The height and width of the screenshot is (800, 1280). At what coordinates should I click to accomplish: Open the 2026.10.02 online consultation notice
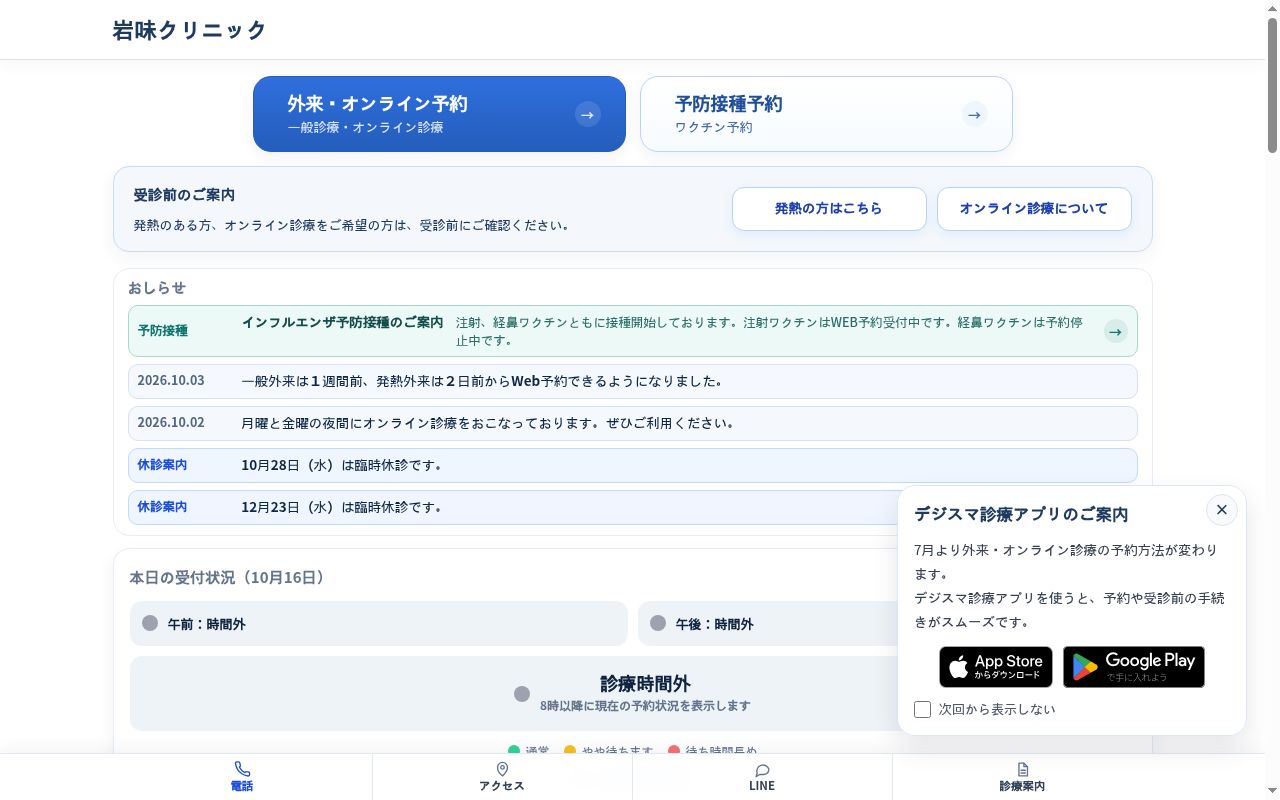633,423
